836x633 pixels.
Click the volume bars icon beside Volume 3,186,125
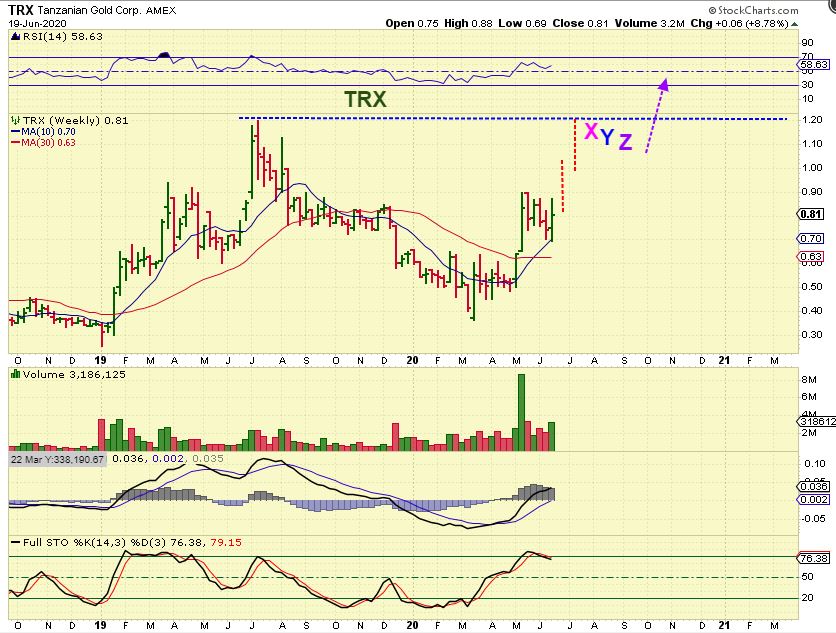coord(15,375)
